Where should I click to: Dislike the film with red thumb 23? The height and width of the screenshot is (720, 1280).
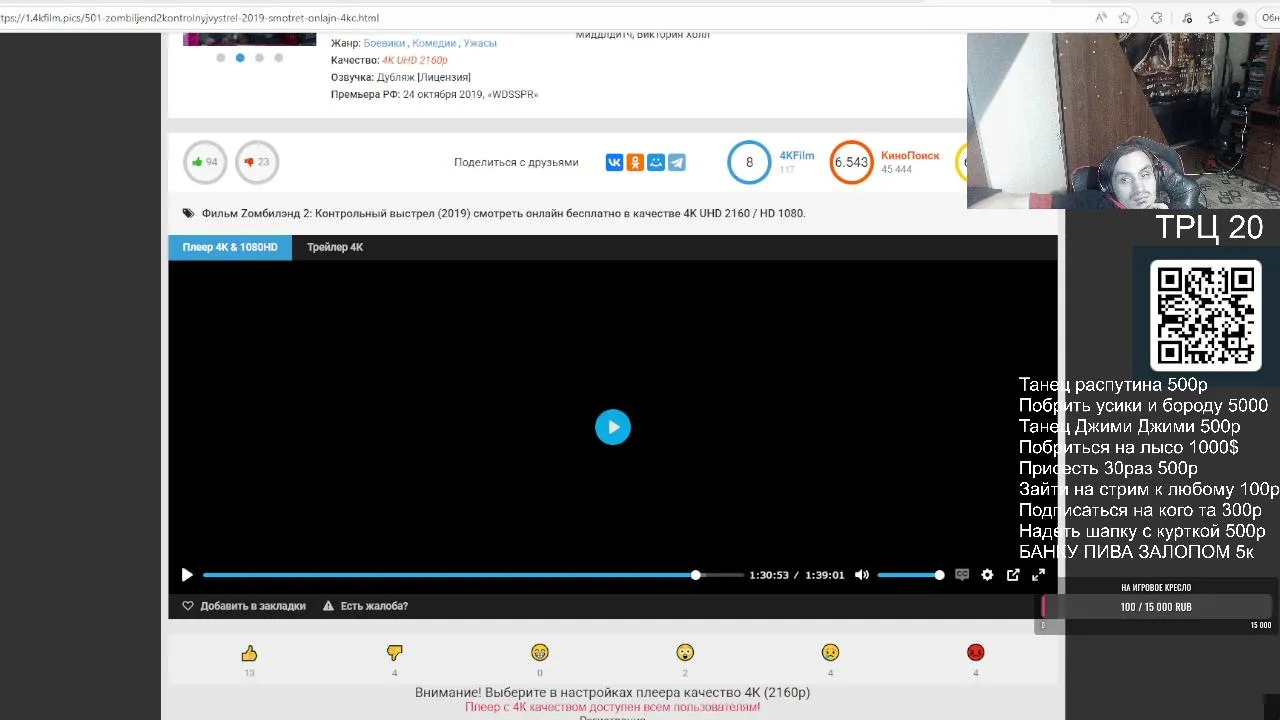click(257, 162)
